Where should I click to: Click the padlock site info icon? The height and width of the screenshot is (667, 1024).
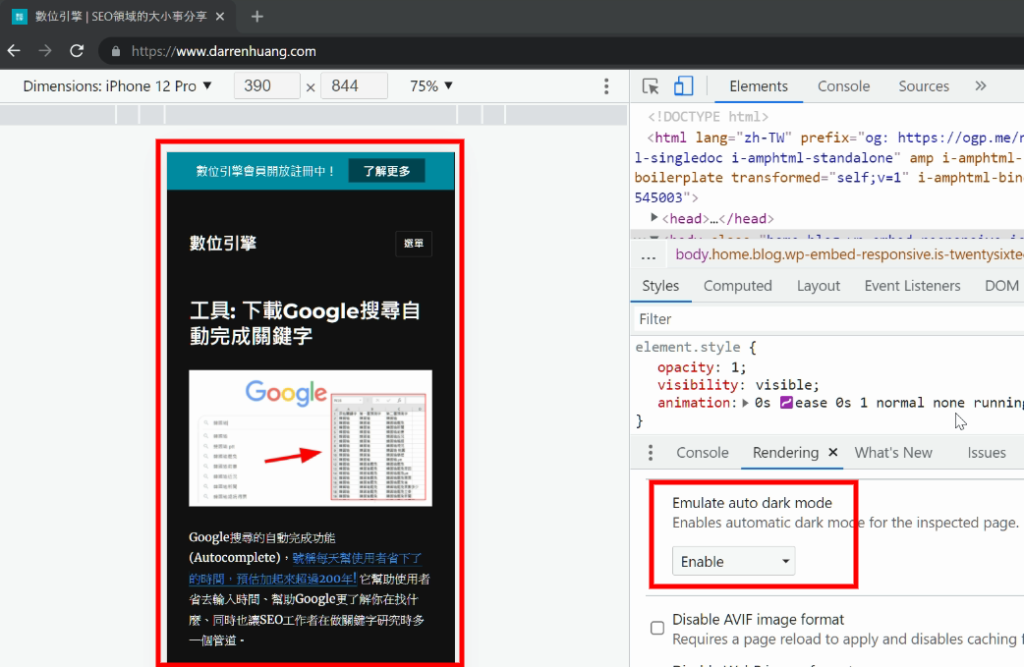coord(116,51)
